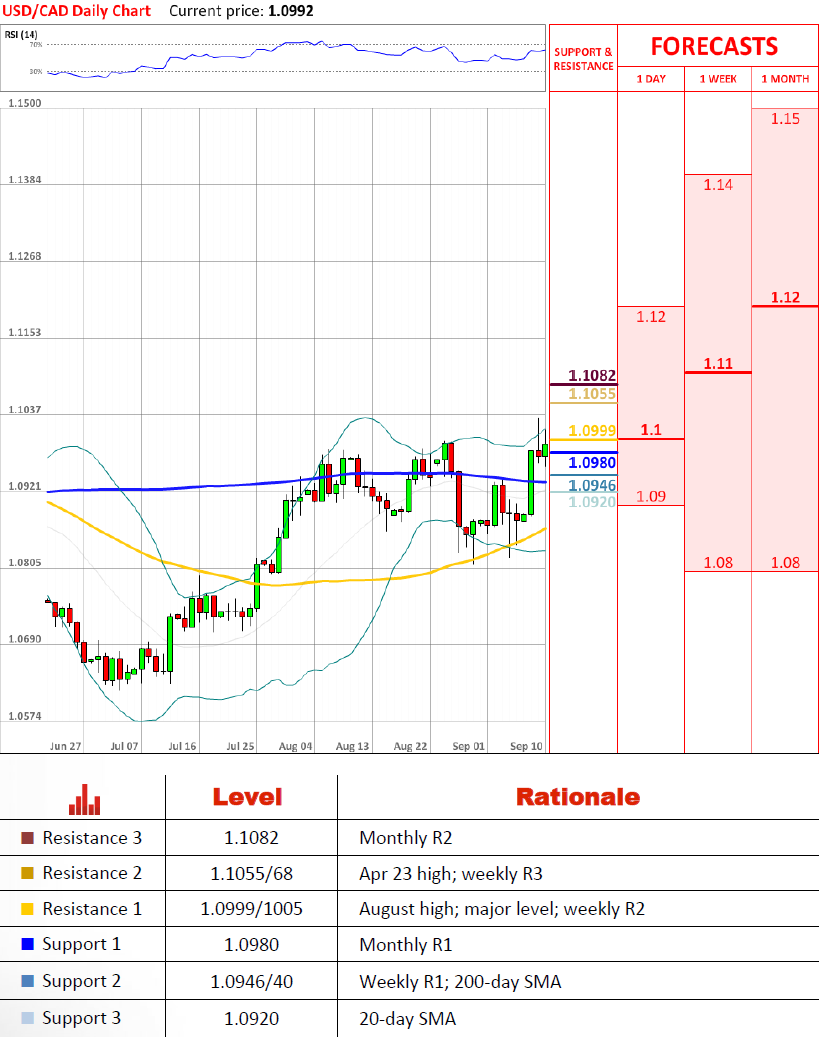Click the RSI (14) label
Viewport: 819px width, 1037px height.
(x=21, y=34)
